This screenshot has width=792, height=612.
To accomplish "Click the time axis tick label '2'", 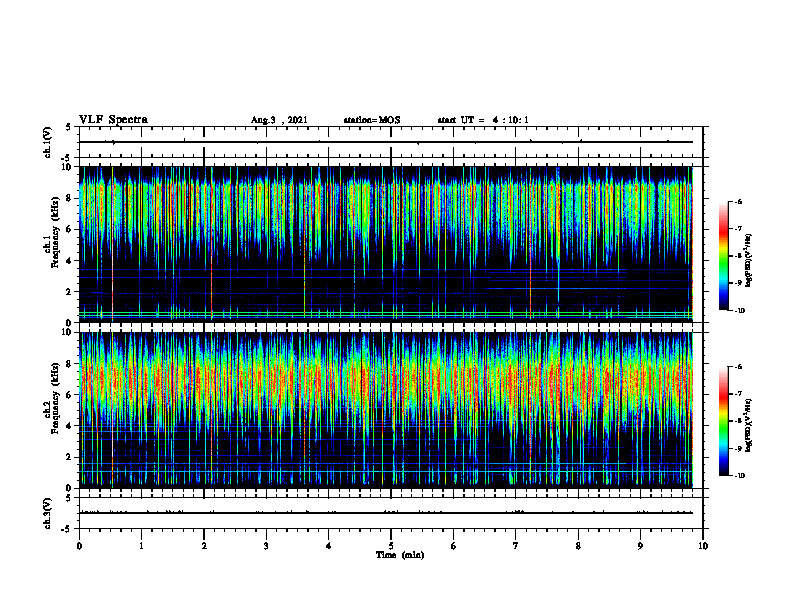I will (x=204, y=546).
